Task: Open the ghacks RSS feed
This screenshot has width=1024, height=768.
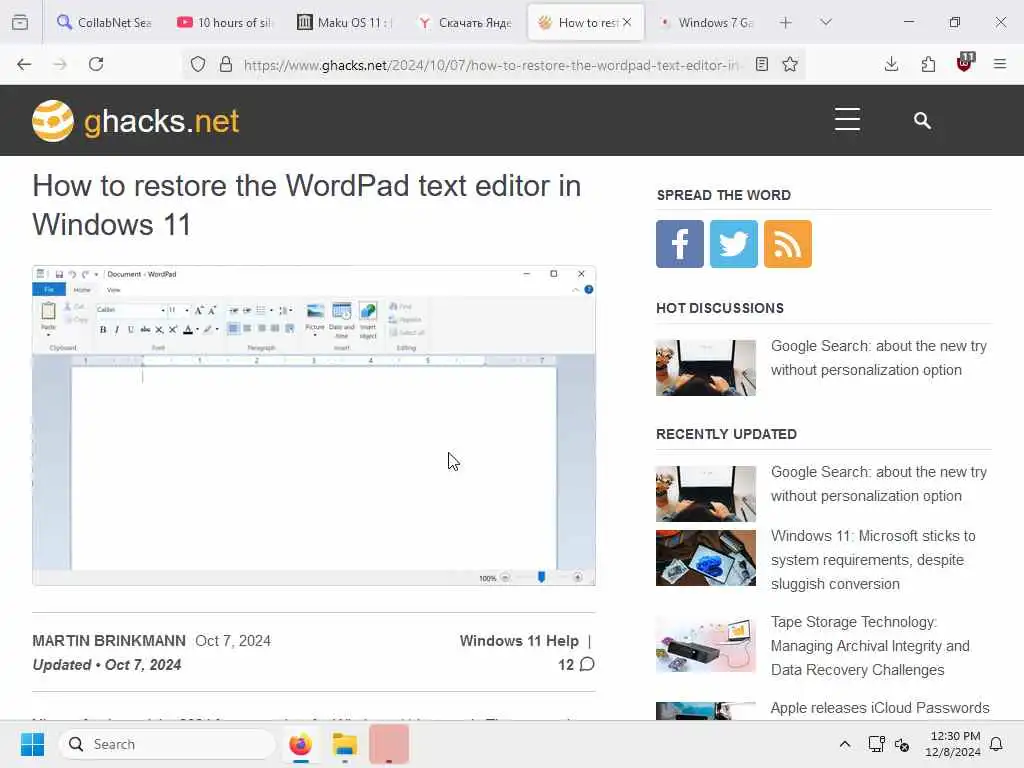Action: (x=788, y=244)
